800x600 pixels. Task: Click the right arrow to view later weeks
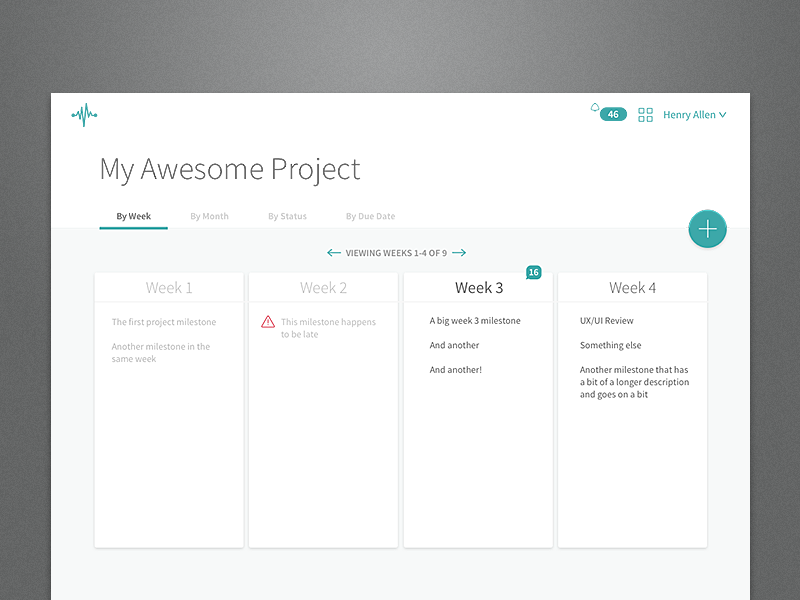point(459,253)
